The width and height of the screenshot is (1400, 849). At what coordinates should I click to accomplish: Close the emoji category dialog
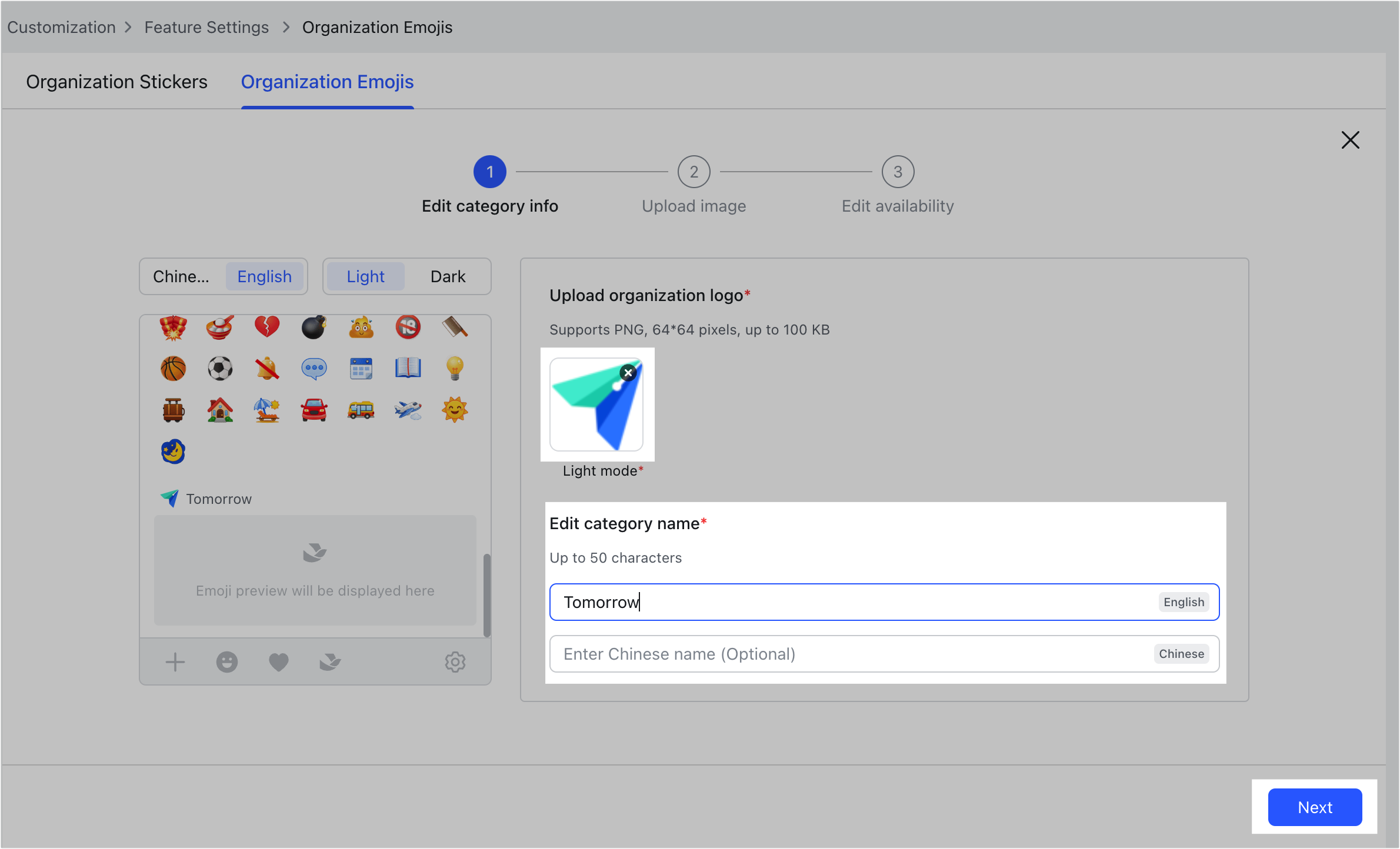click(x=1350, y=140)
